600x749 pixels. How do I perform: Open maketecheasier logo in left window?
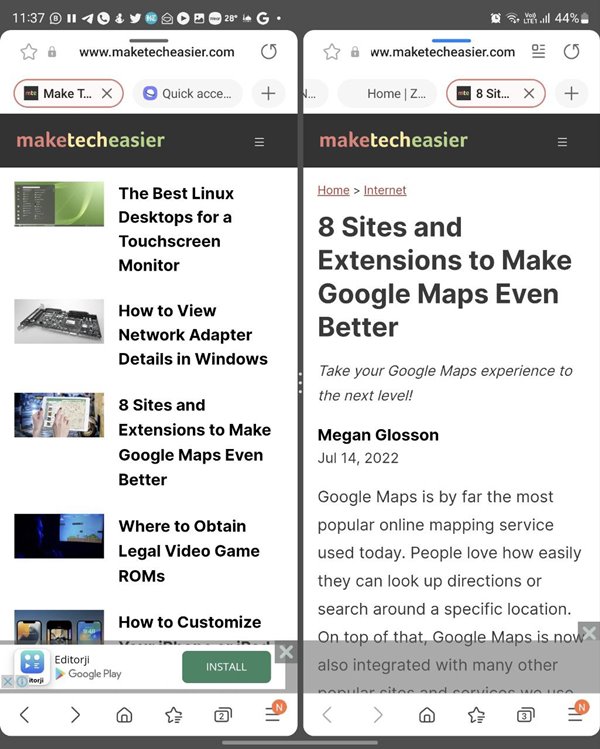tap(90, 140)
